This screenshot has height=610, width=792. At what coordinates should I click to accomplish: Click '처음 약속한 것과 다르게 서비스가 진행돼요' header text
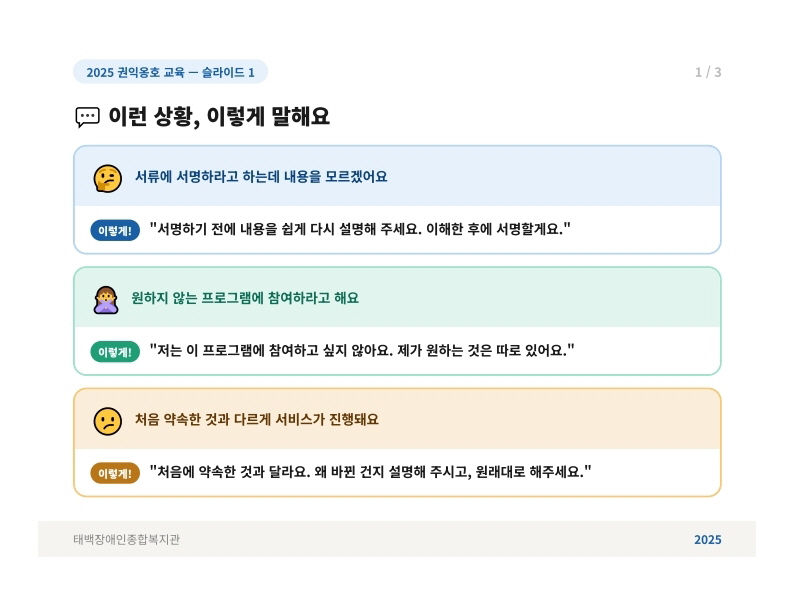click(257, 420)
